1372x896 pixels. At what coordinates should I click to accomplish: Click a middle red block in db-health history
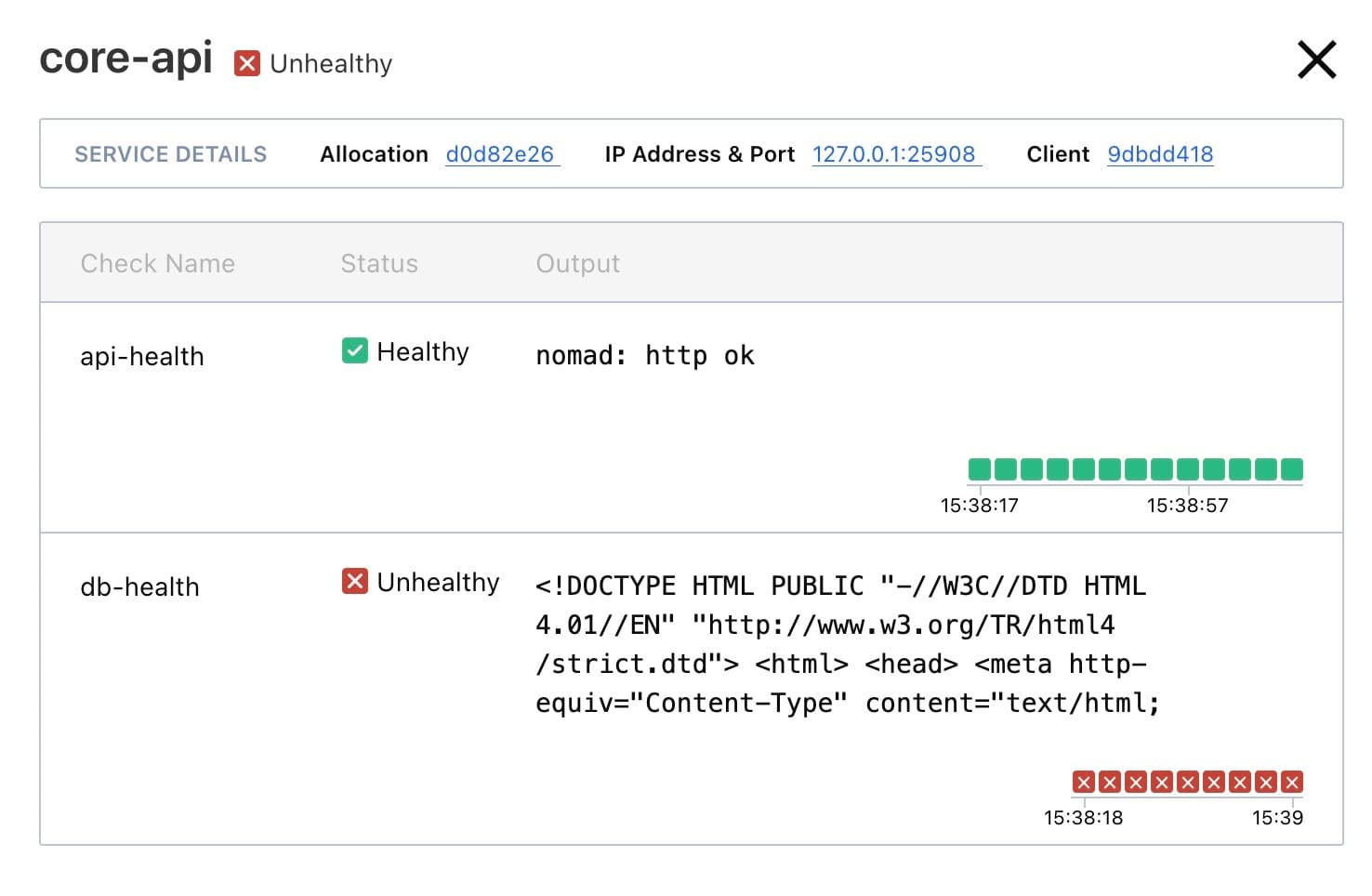point(1188,782)
